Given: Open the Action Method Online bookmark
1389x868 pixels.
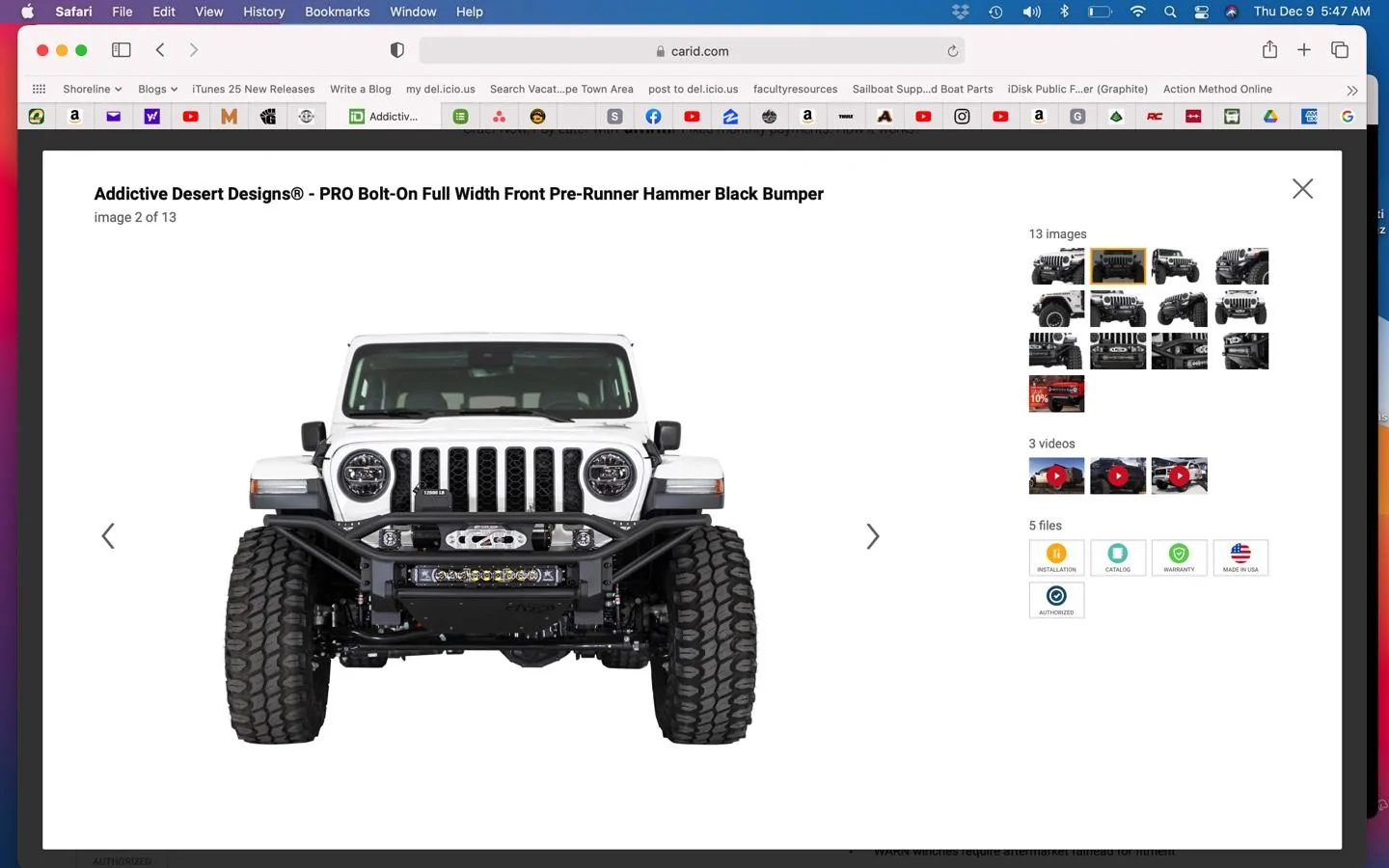Looking at the screenshot, I should pos(1217,89).
